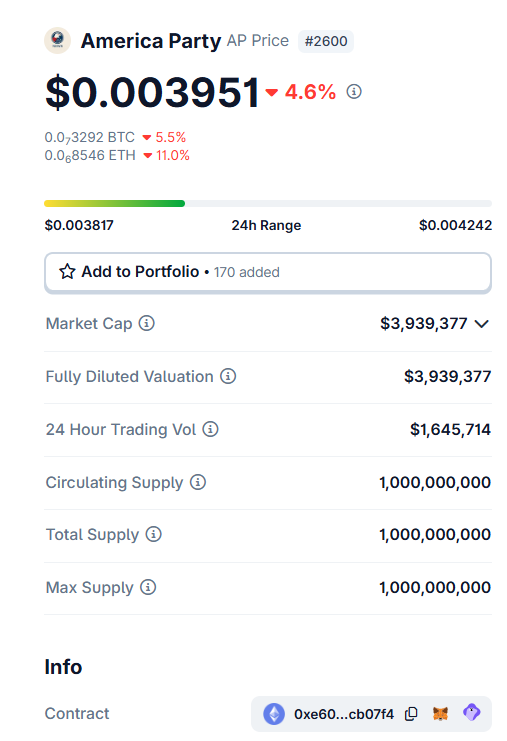Click the 0.0₆8546 ETH price
The width and height of the screenshot is (507, 741).
click(90, 155)
